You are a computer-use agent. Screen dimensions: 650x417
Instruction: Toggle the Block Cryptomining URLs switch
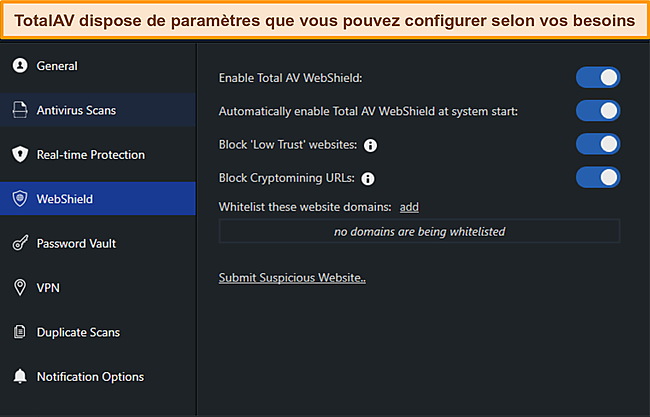598,177
